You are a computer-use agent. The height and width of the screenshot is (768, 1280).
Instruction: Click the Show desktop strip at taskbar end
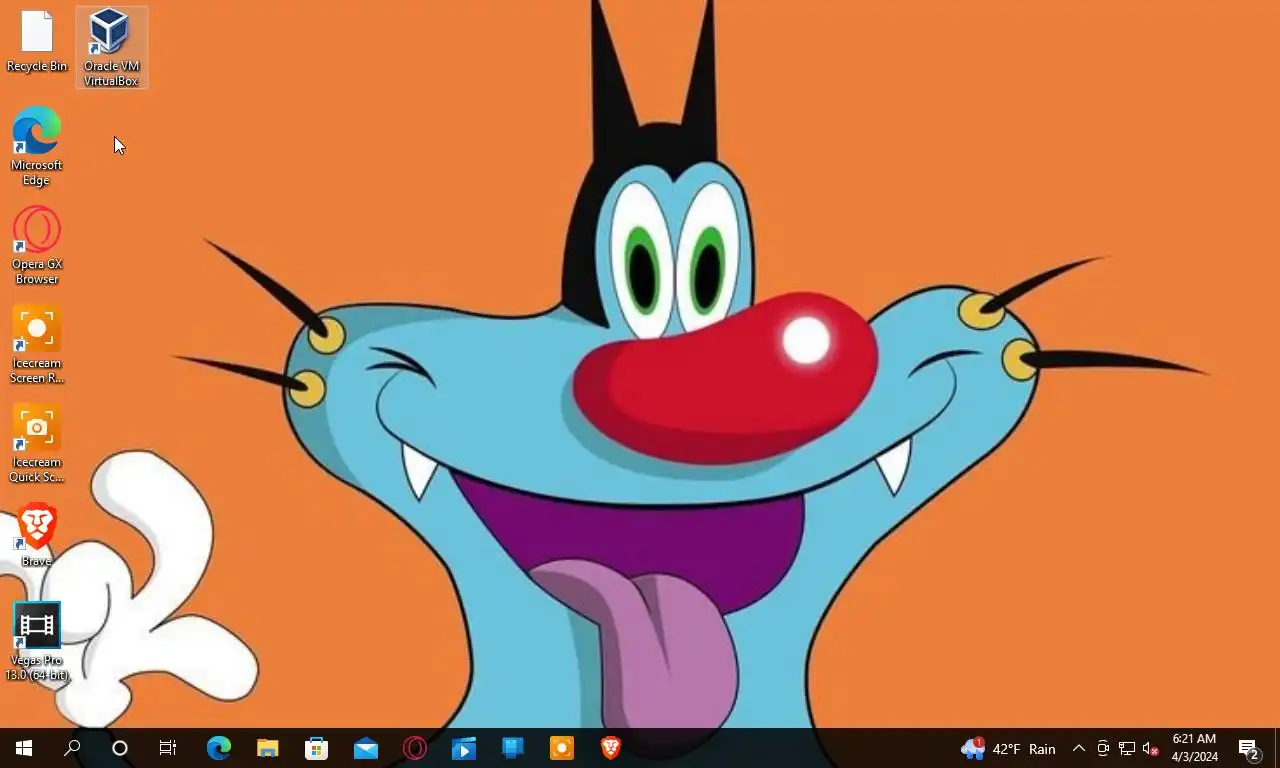[1277, 748]
